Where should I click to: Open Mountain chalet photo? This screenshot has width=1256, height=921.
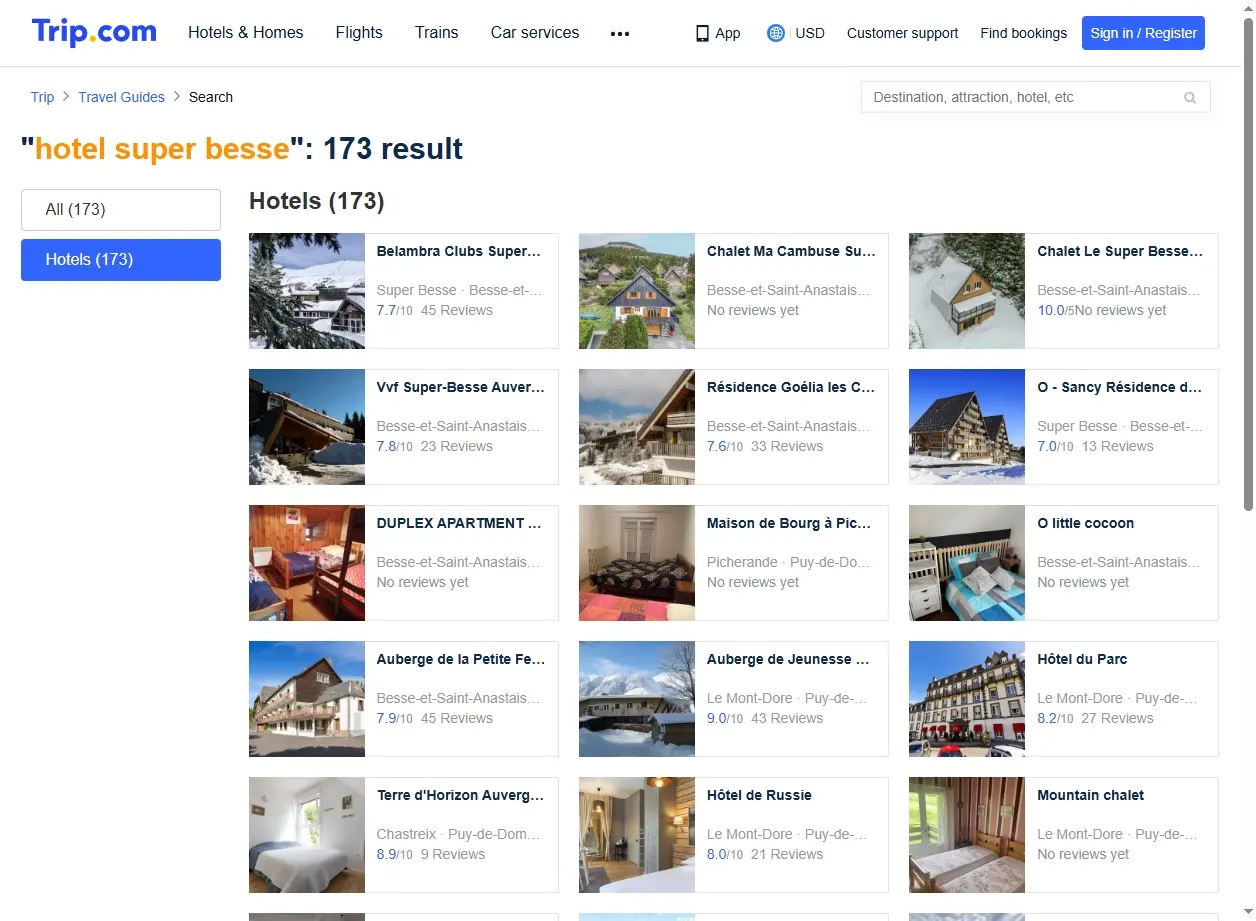[967, 835]
